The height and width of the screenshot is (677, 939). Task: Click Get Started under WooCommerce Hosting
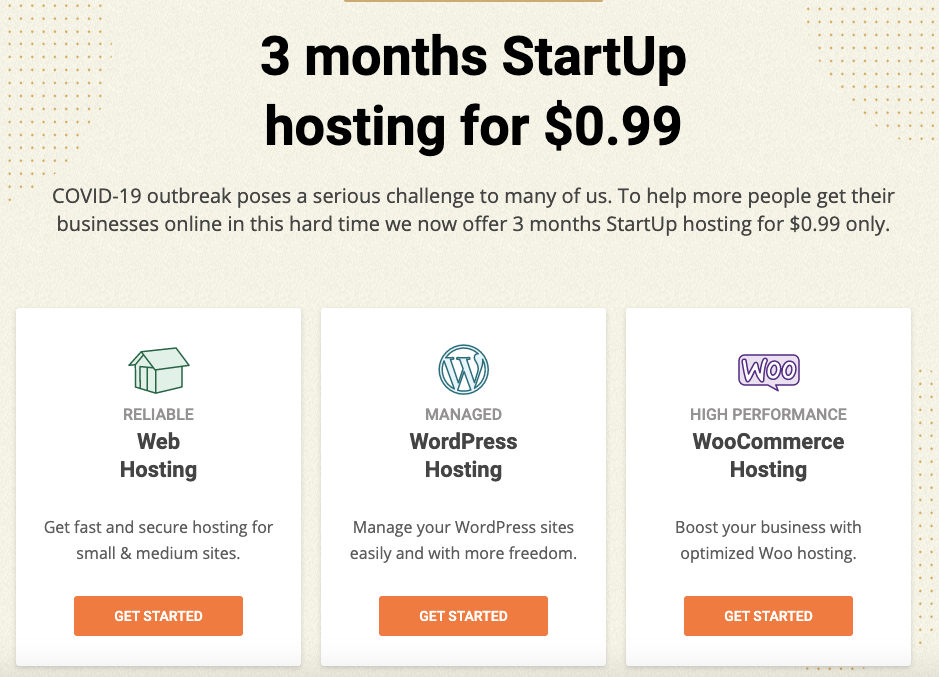tap(768, 616)
